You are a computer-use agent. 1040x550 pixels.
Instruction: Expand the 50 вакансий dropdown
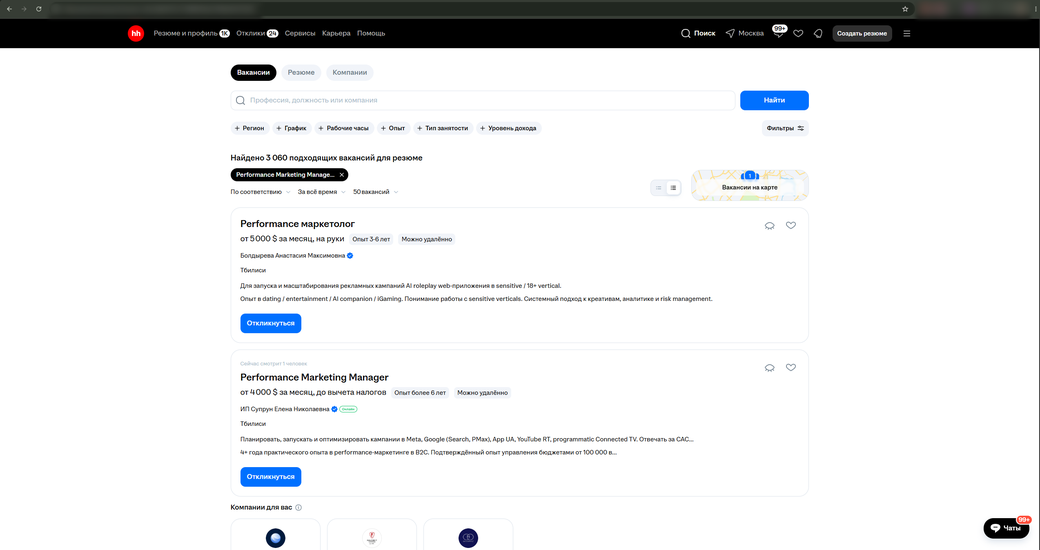point(375,192)
